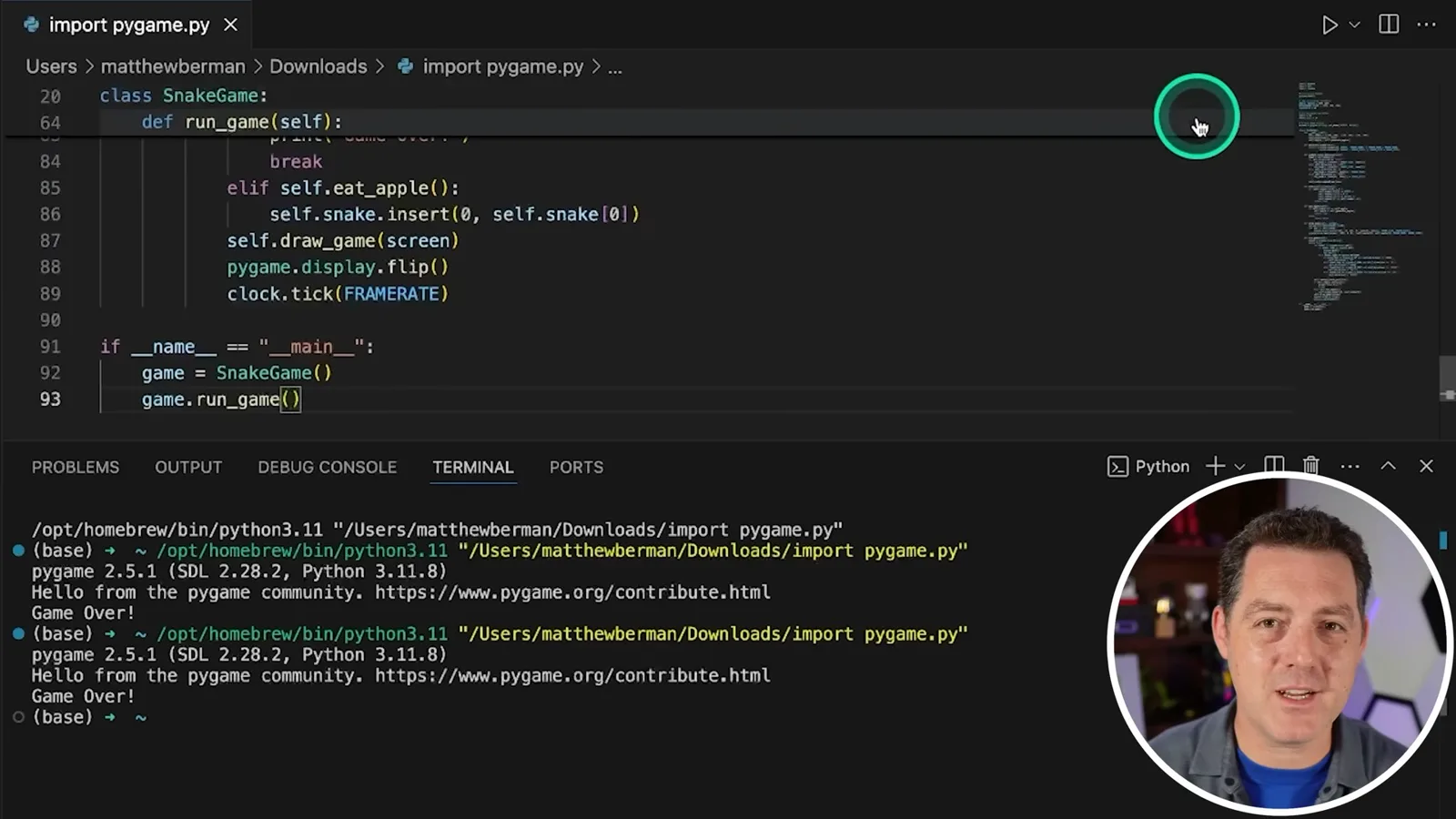
Task: Close the import pygame.py editor tab
Action: coord(231,25)
